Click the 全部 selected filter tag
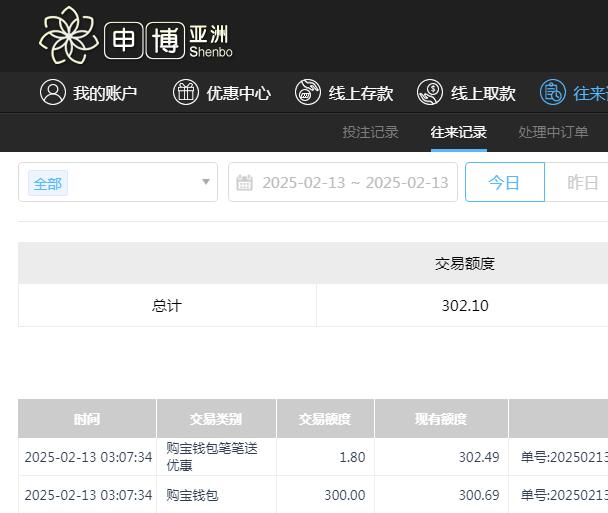The image size is (608, 513). 48,183
